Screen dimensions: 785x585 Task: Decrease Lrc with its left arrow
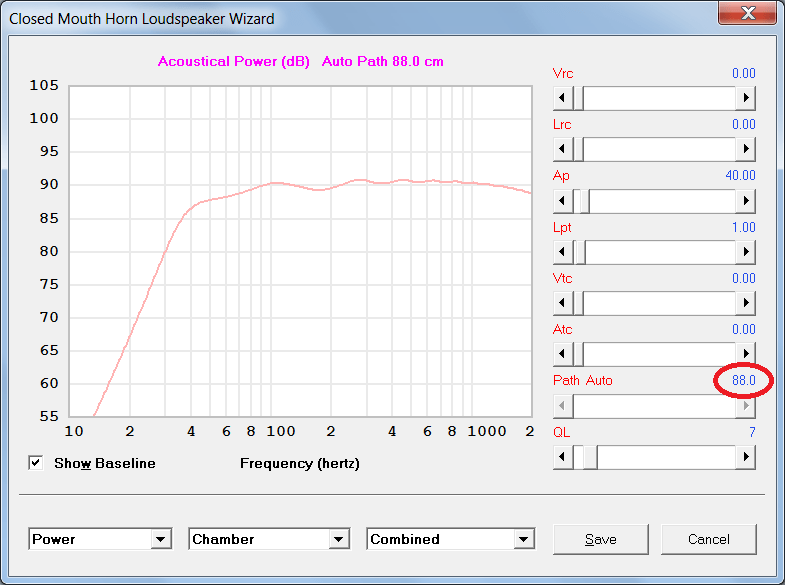(x=563, y=149)
